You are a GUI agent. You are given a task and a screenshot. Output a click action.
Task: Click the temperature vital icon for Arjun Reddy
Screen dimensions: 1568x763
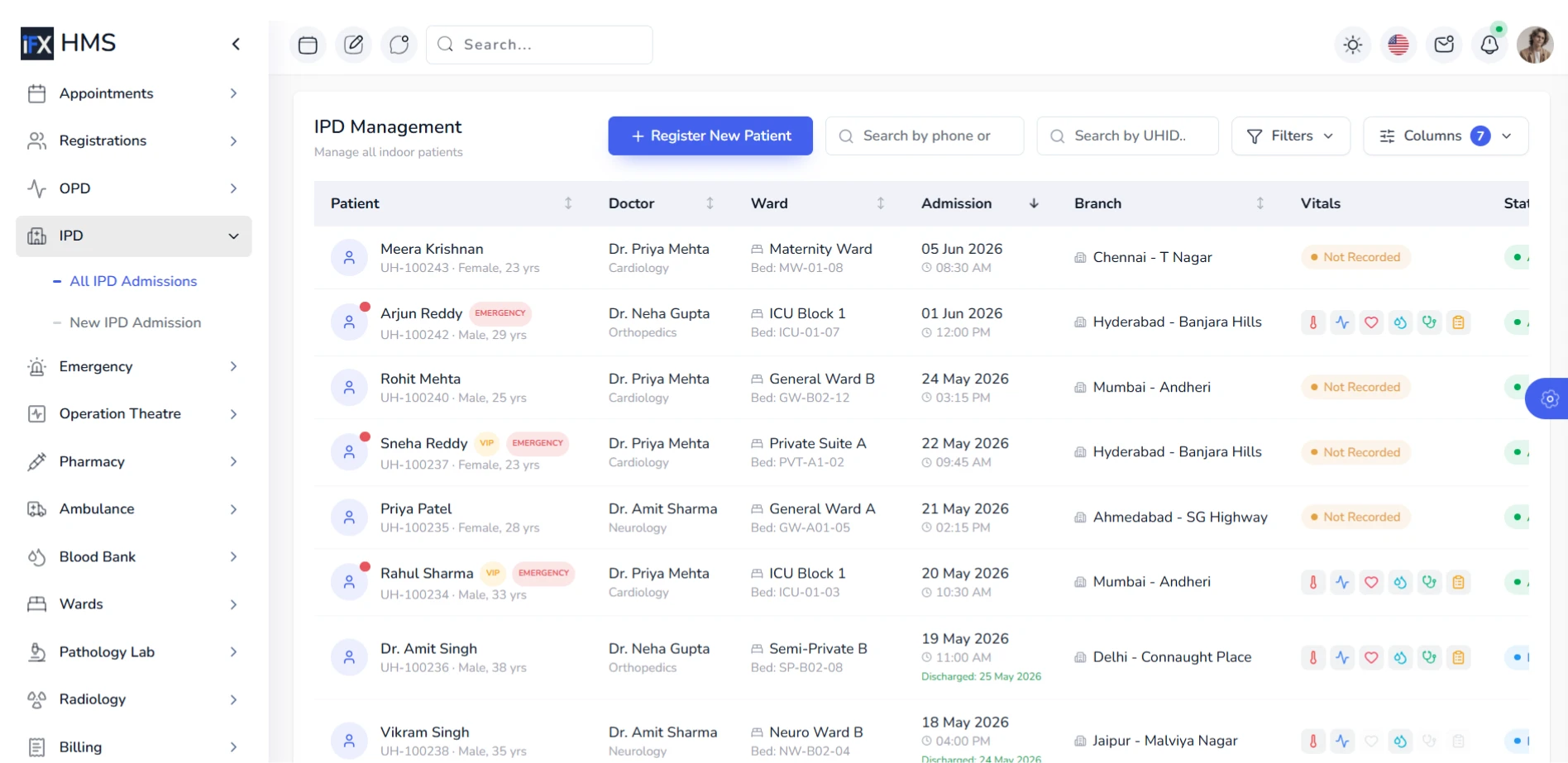[1312, 322]
